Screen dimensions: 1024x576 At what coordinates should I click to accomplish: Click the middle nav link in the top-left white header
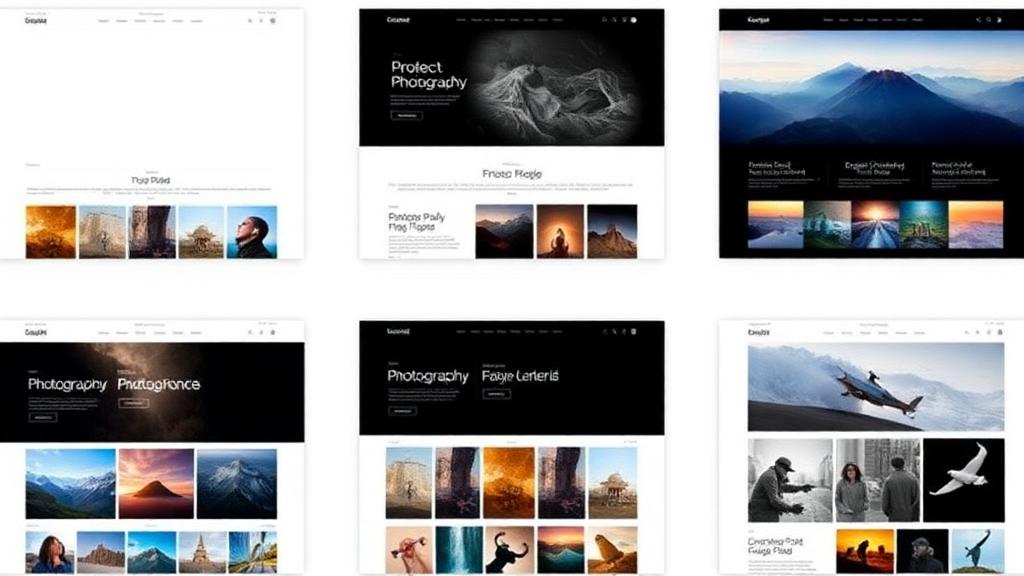(141, 19)
